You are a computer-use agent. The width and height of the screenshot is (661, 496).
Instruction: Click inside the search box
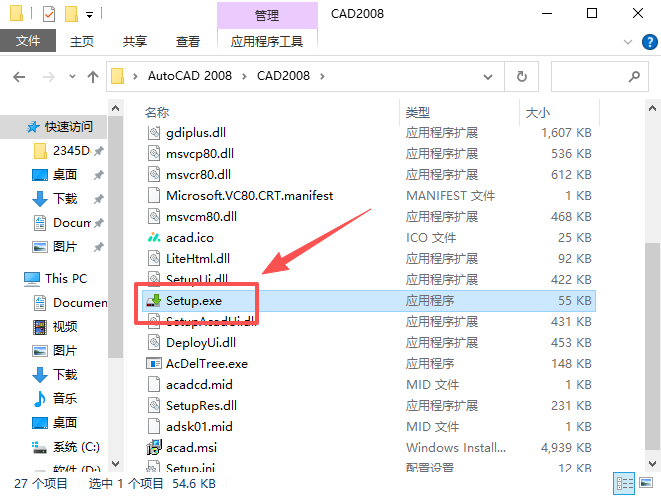tap(590, 76)
